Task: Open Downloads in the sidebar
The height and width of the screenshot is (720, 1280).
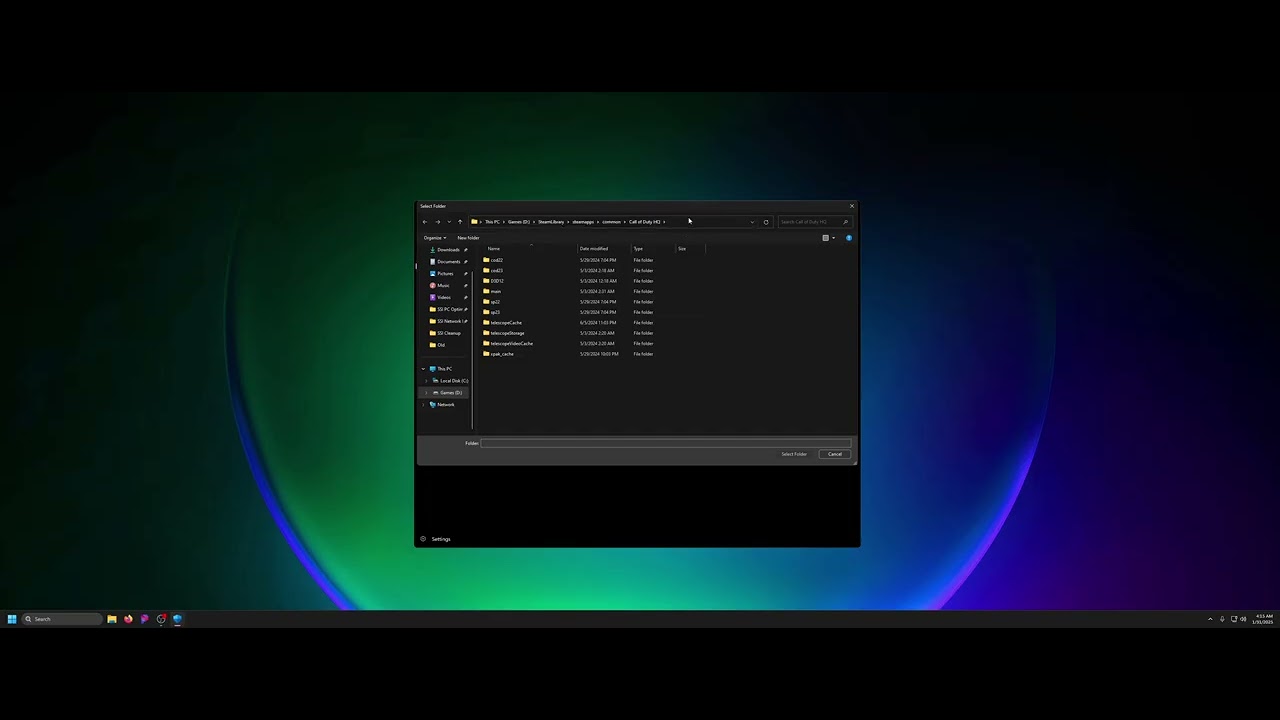Action: tap(448, 250)
